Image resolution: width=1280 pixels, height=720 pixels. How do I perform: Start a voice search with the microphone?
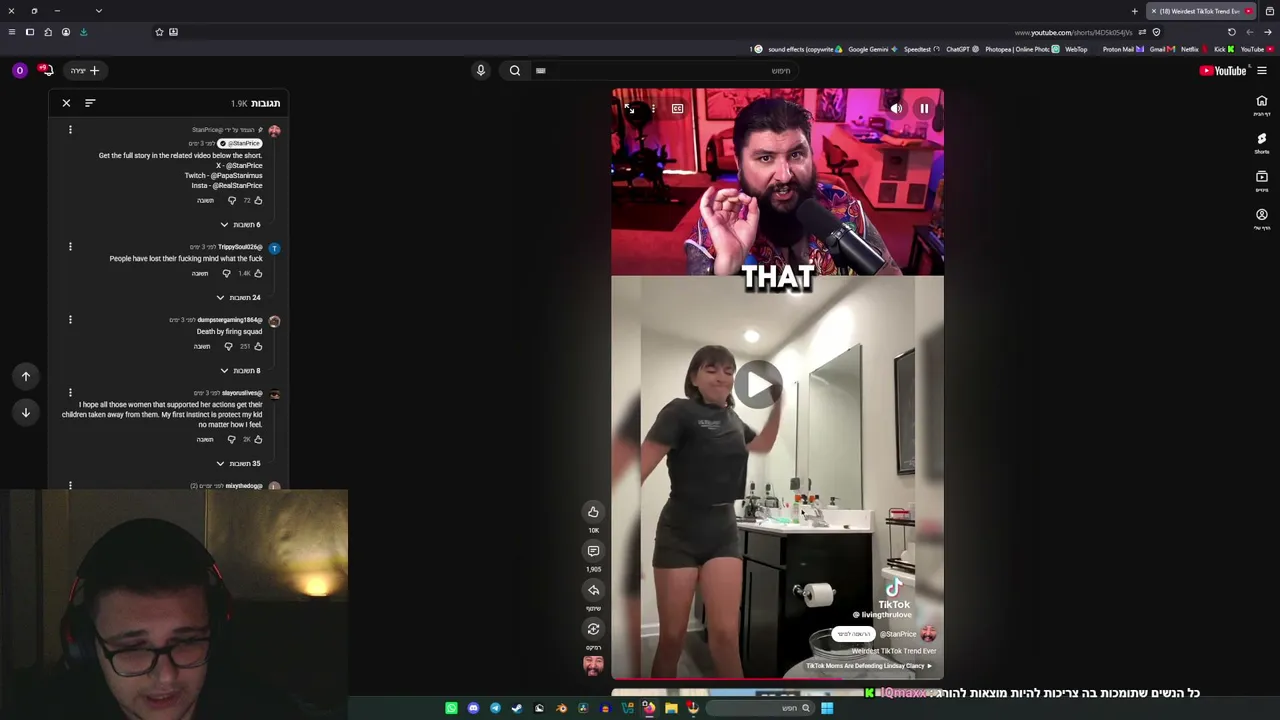click(480, 70)
